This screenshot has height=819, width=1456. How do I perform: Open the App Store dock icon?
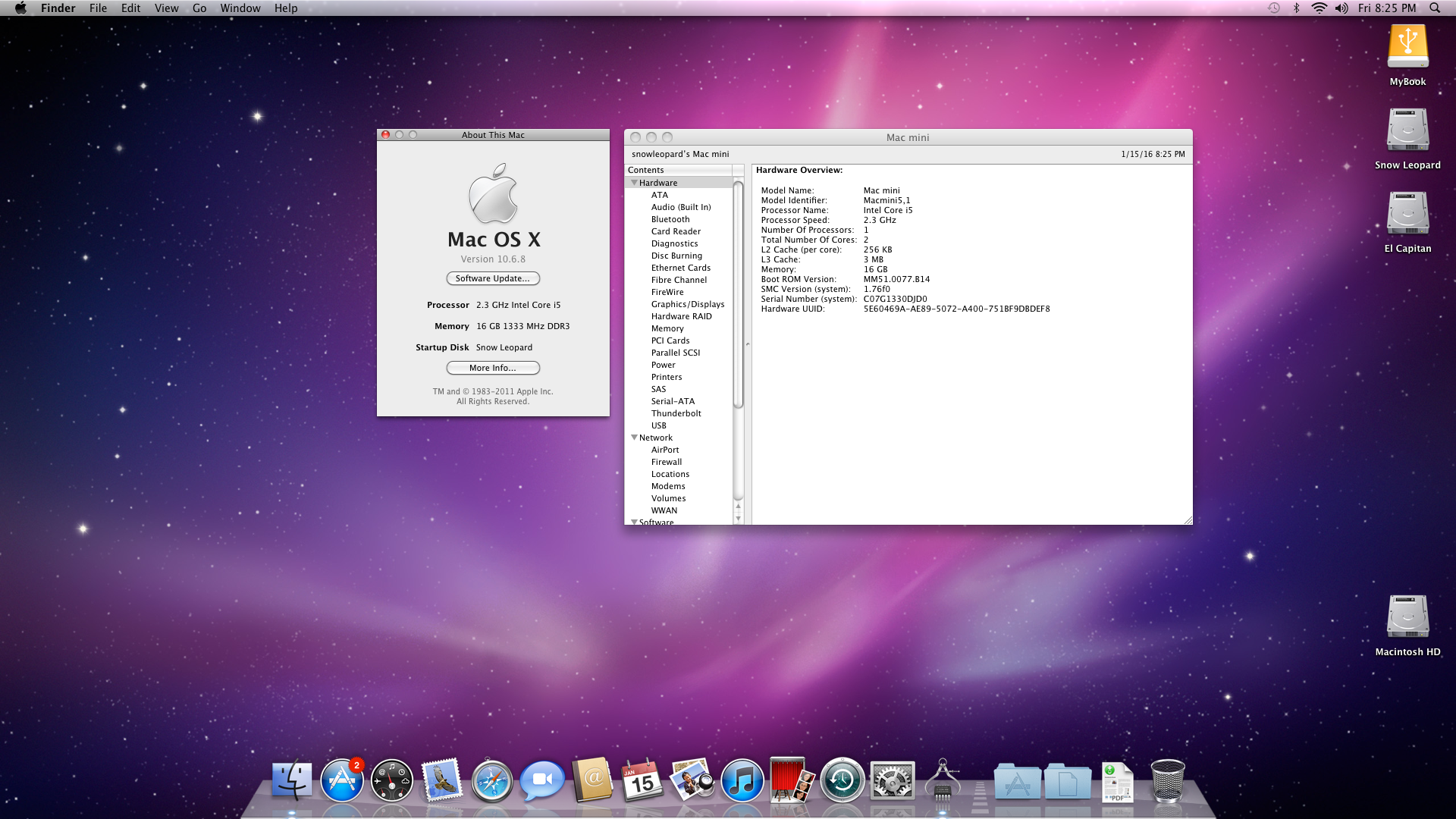[341, 781]
